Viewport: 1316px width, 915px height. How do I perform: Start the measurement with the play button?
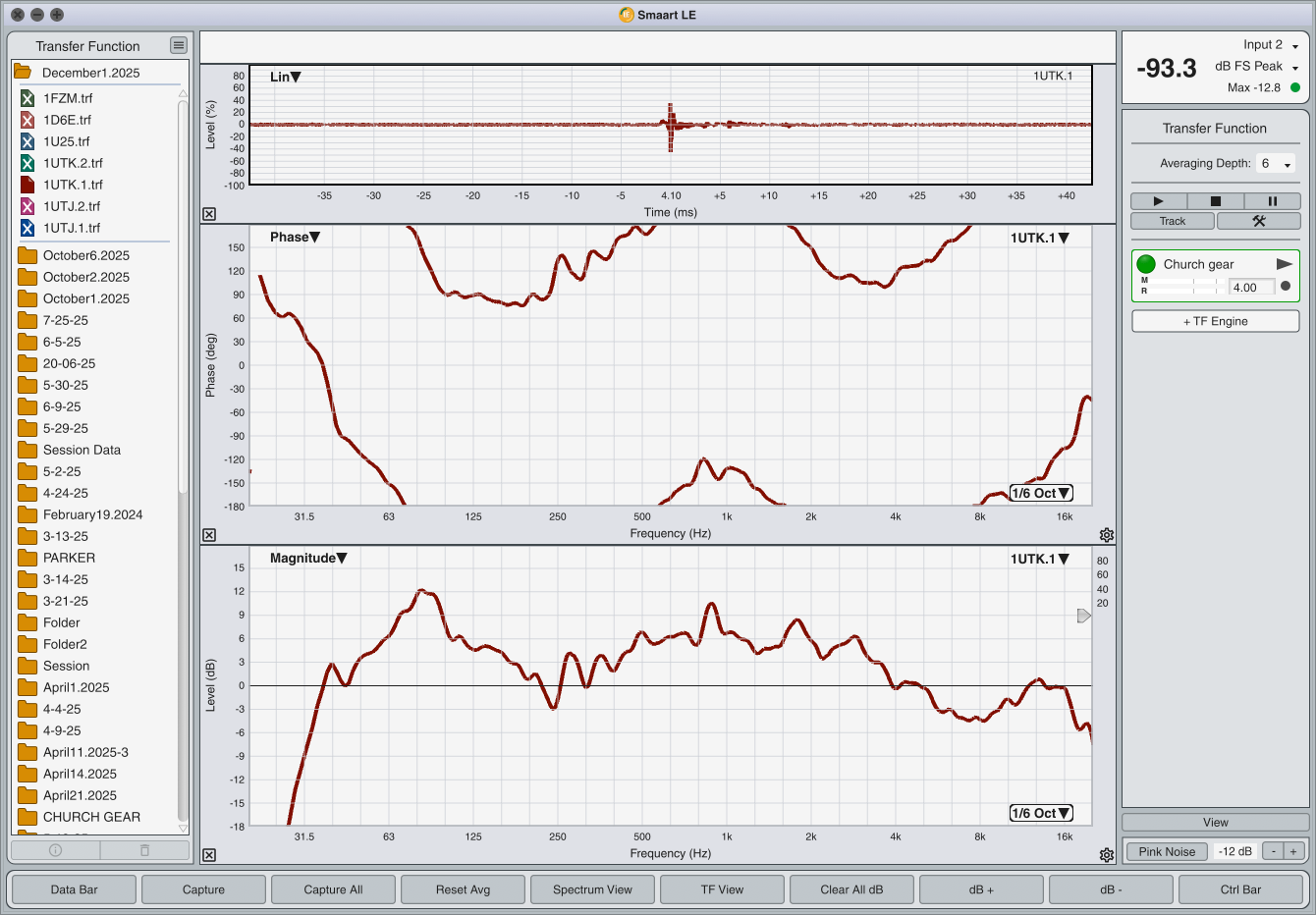[x=1158, y=201]
